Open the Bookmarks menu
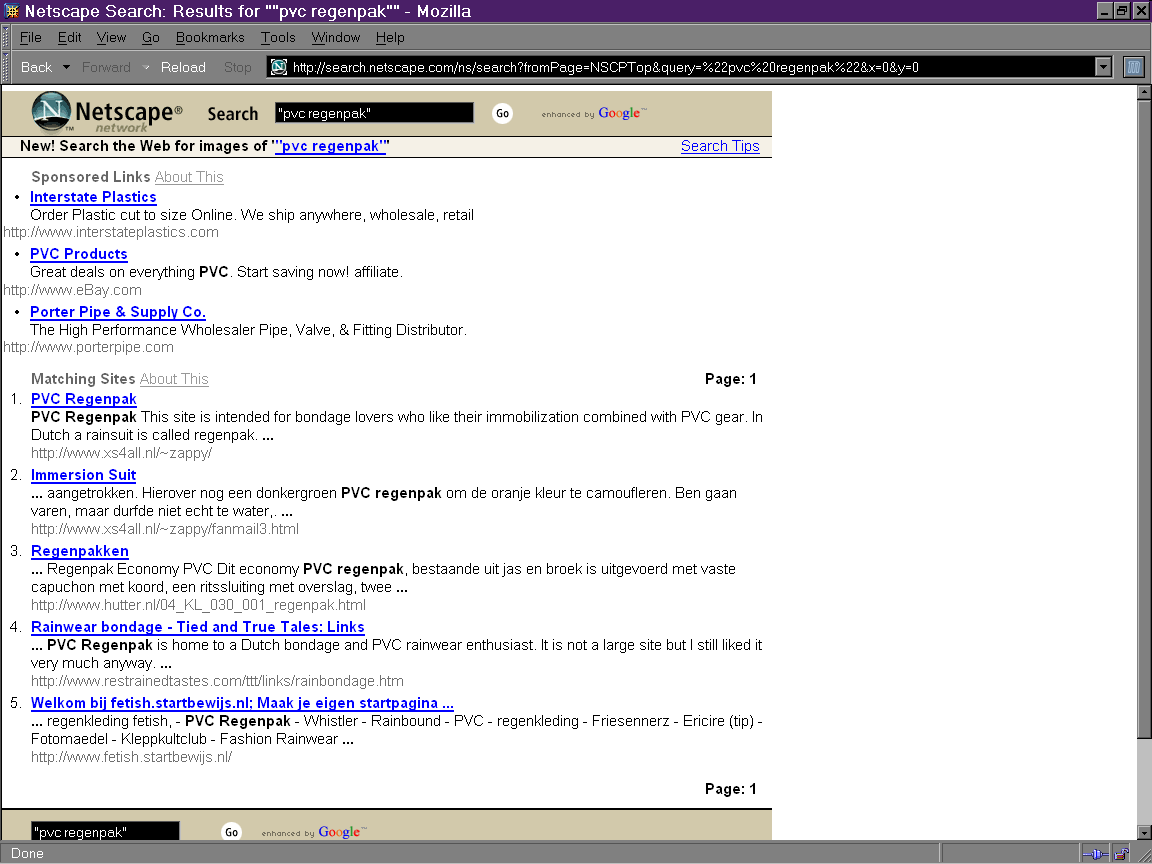Viewport: 1152px width, 864px height. 210,37
